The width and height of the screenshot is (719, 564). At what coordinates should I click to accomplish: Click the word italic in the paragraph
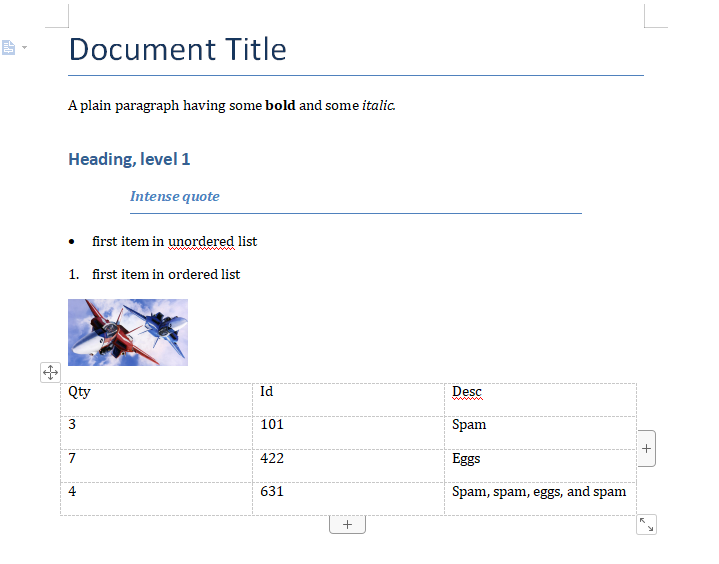(378, 105)
